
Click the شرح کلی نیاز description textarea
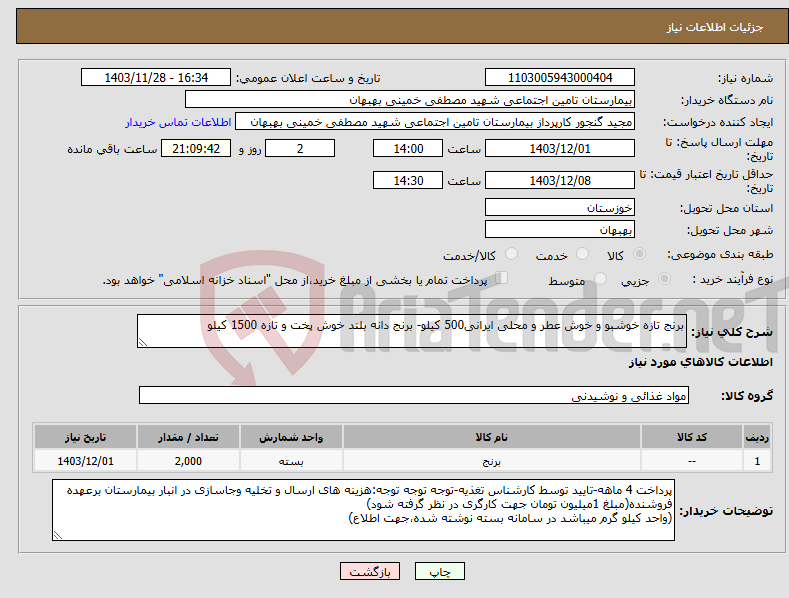[412, 331]
